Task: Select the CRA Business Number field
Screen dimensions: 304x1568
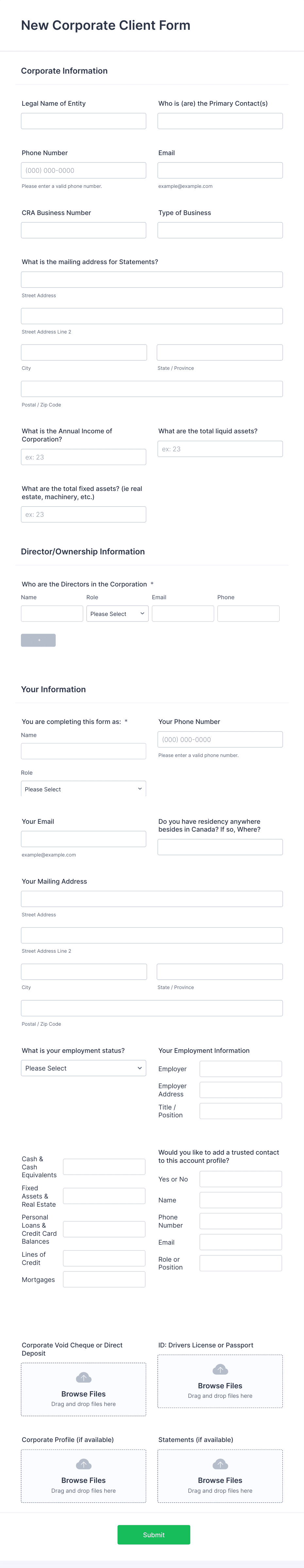Action: tap(83, 230)
